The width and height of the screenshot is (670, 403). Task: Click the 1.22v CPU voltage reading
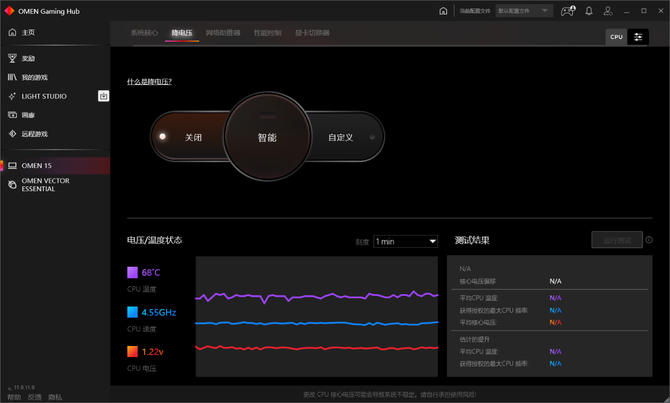click(153, 351)
